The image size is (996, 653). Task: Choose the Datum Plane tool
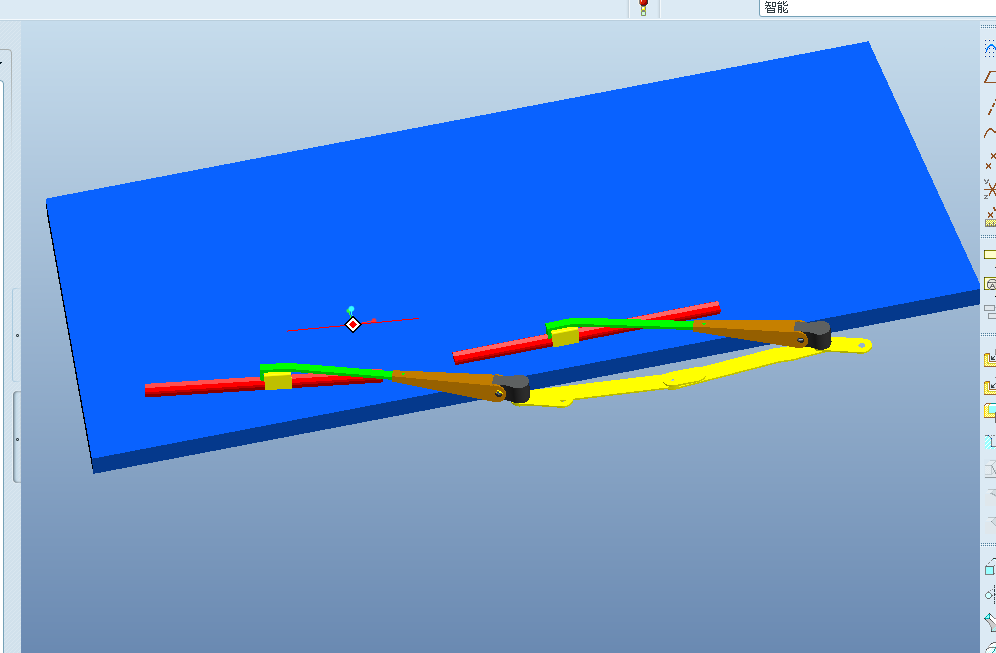coord(990,77)
